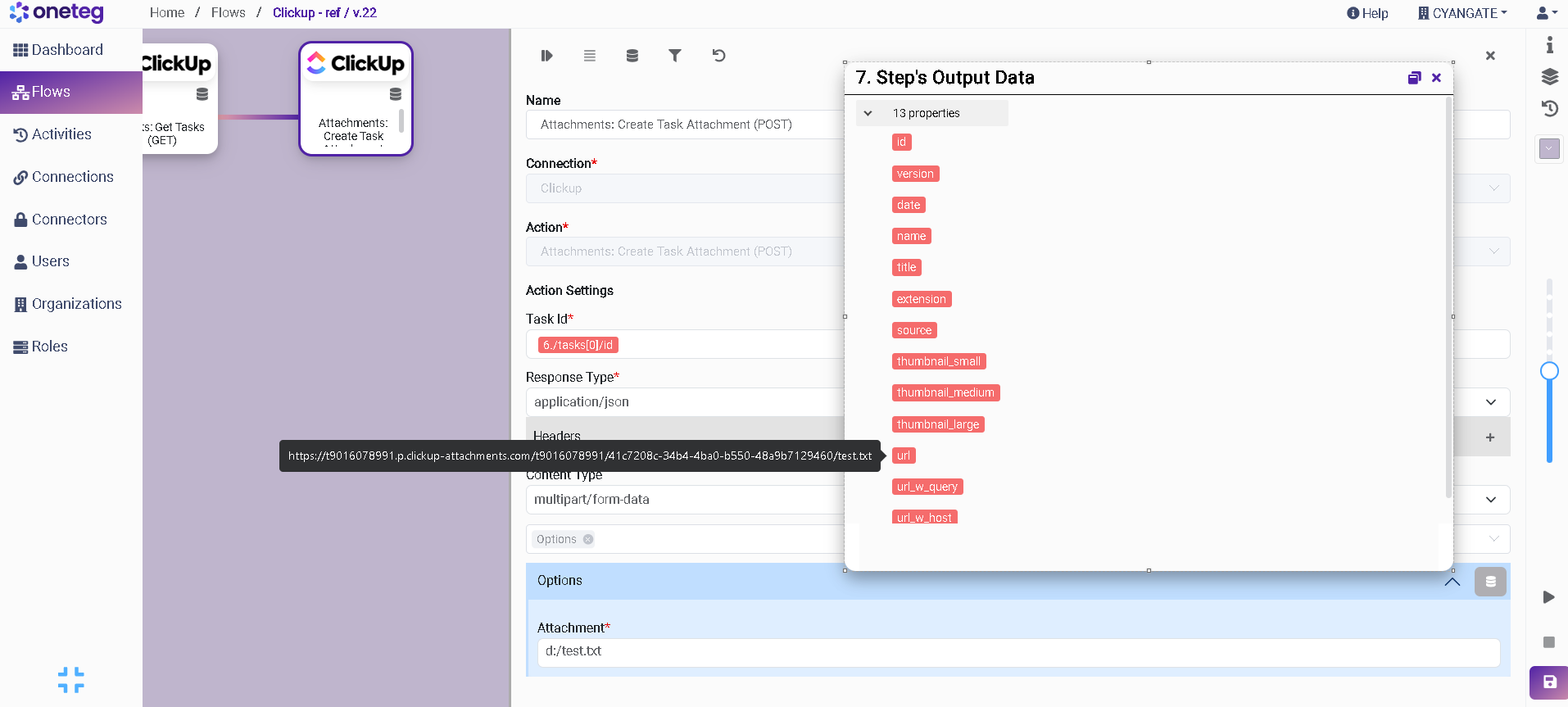1568x707 pixels.
Task: Open the list view icon in step toolbar
Action: 589,56
